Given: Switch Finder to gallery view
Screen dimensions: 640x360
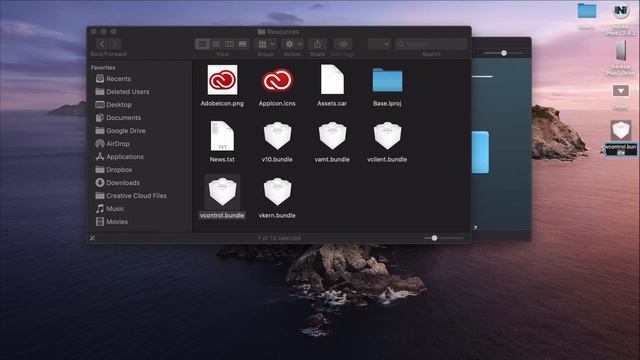Looking at the screenshot, I should pos(243,44).
